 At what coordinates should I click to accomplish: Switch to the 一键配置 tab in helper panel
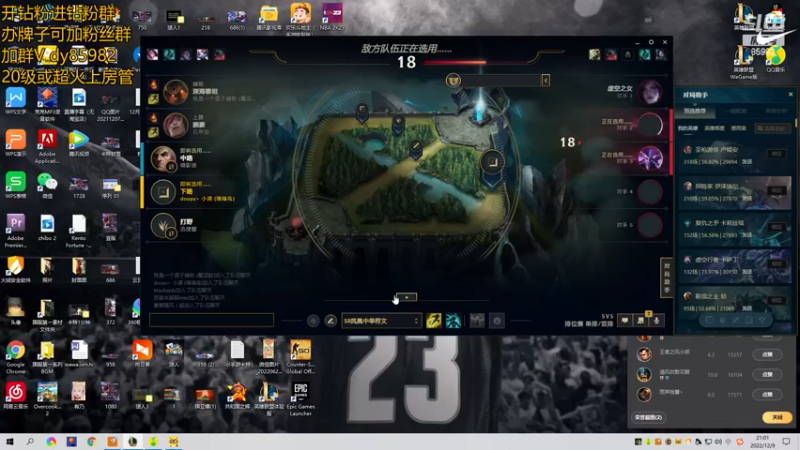coord(735,111)
